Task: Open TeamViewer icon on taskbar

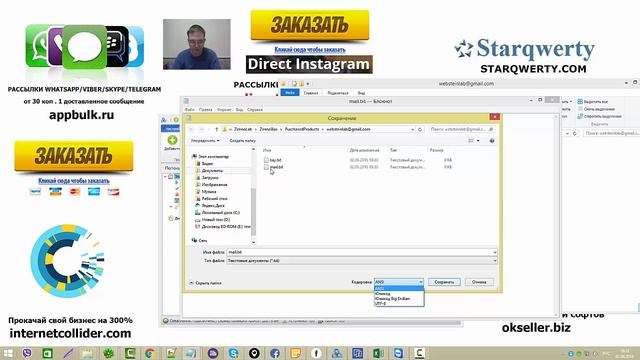Action: (x=398, y=353)
